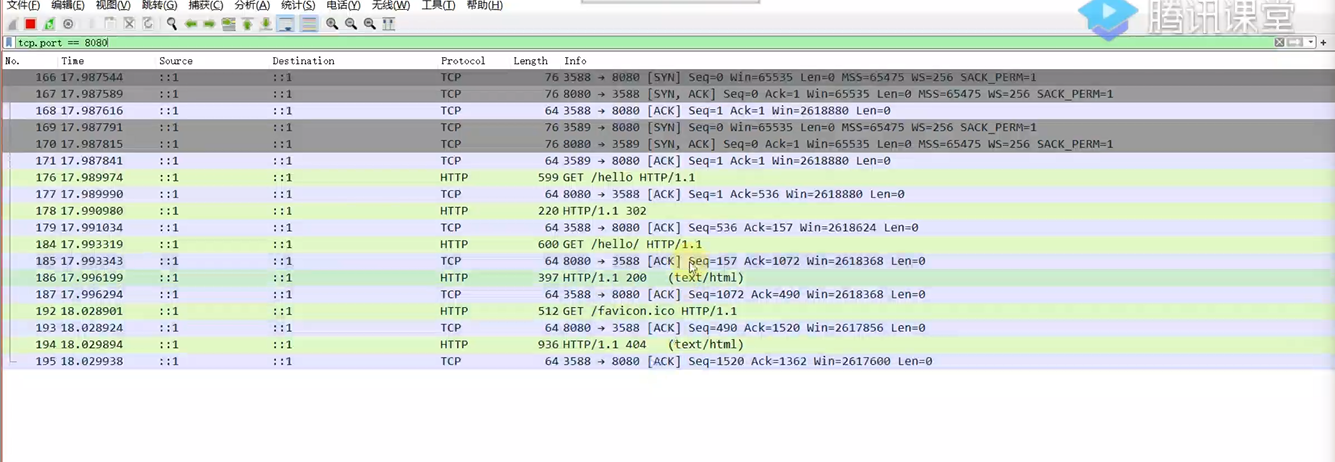Select packet 187 ACK Seq=1072 Ack=490

point(667,294)
